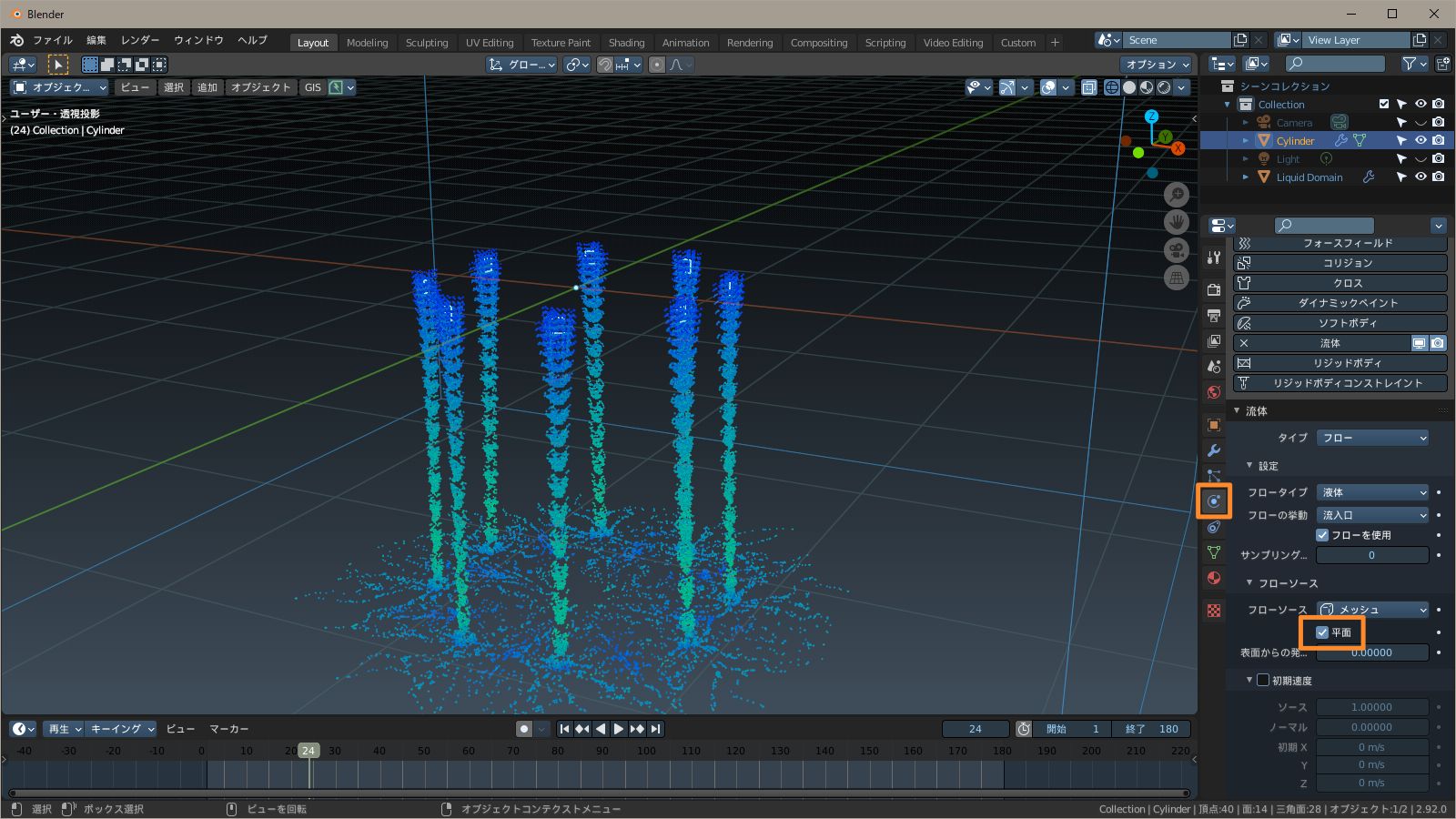1456x819 pixels.
Task: Click the サンプリング value field
Action: [x=1372, y=555]
